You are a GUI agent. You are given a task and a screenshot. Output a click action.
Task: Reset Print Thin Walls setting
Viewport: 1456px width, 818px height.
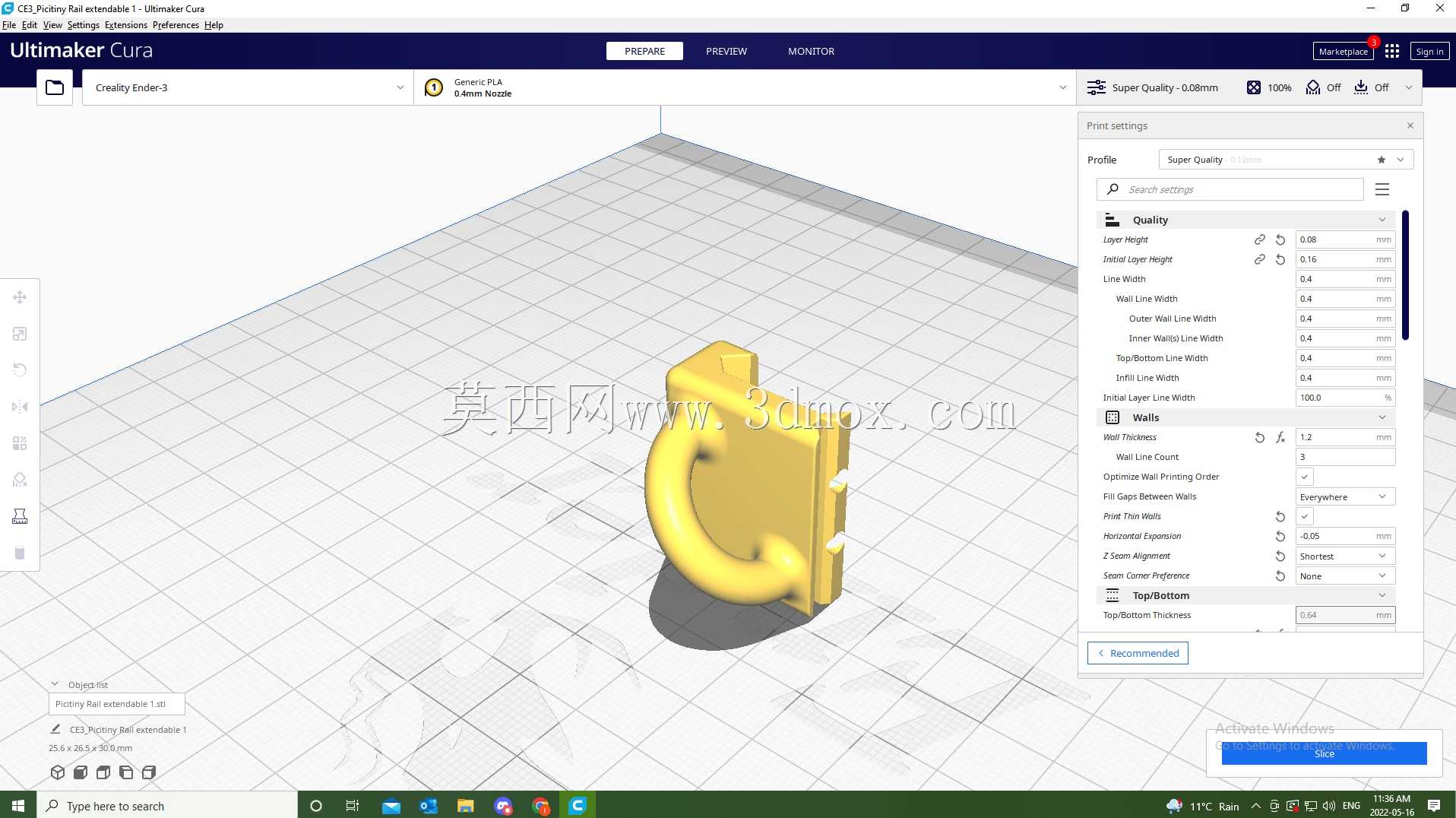tap(1280, 516)
